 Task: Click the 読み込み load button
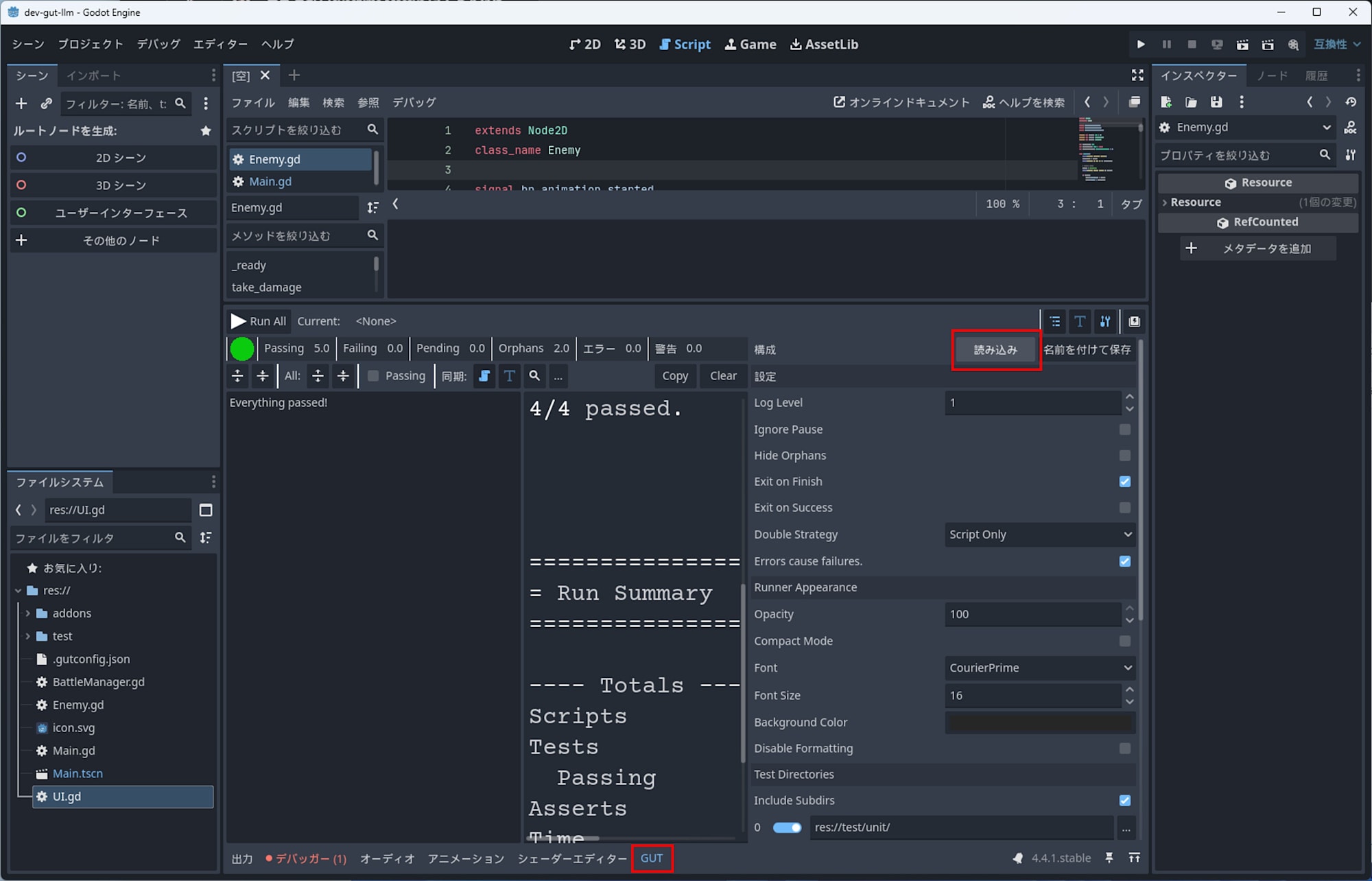[995, 349]
